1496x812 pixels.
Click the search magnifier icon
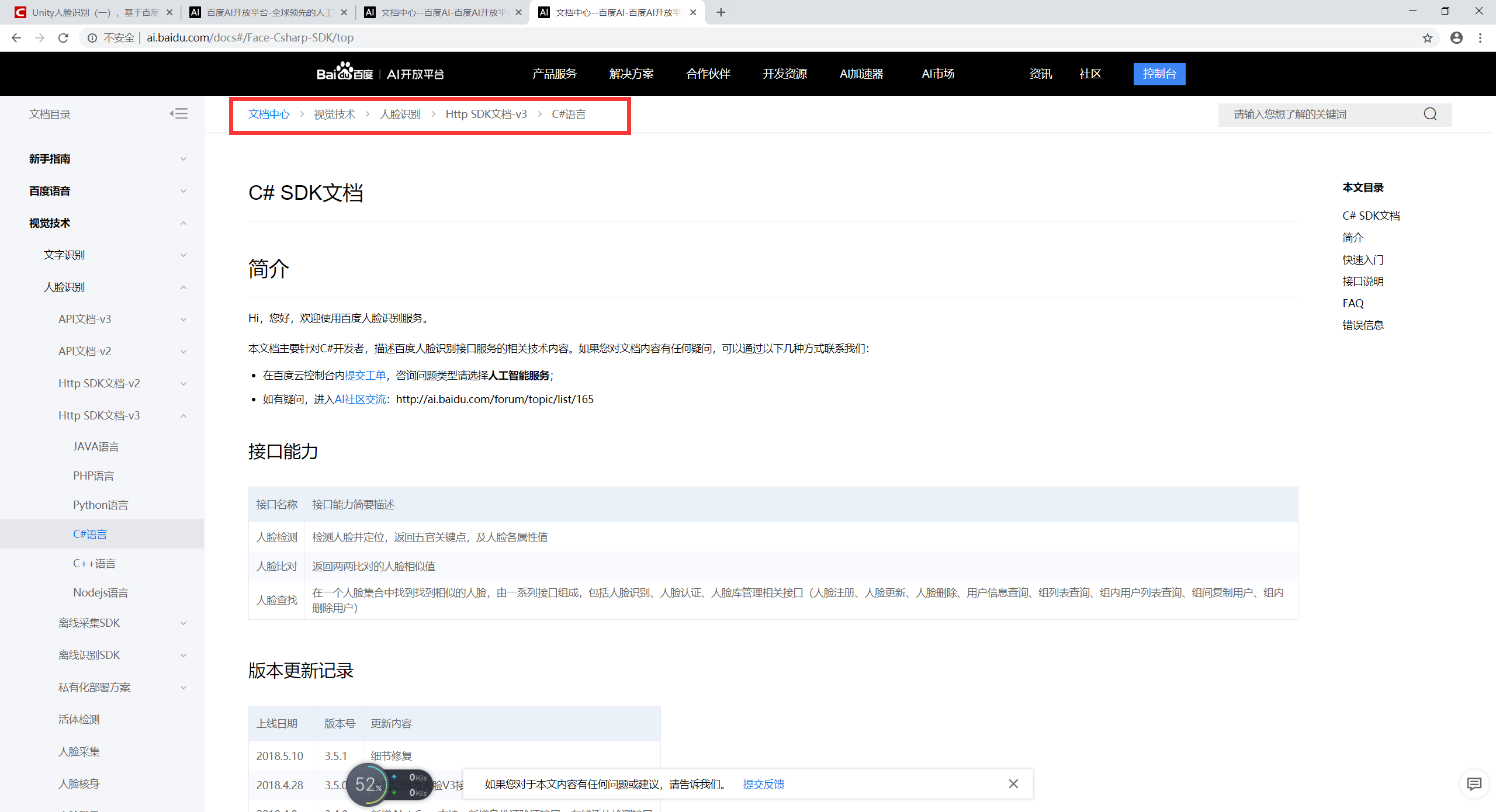tap(1429, 114)
